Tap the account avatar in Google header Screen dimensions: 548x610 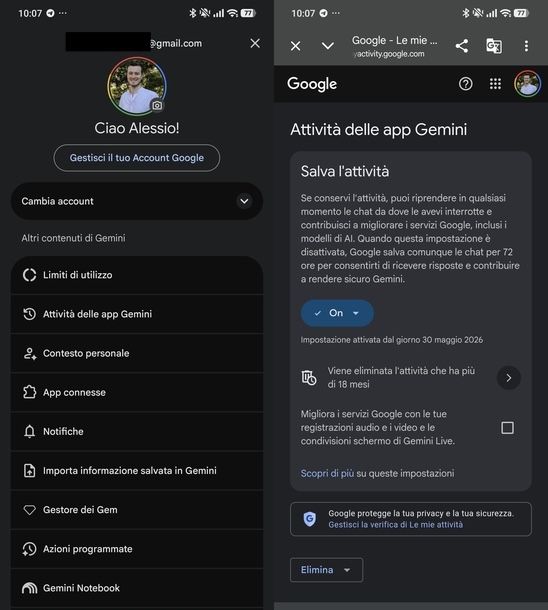527,84
